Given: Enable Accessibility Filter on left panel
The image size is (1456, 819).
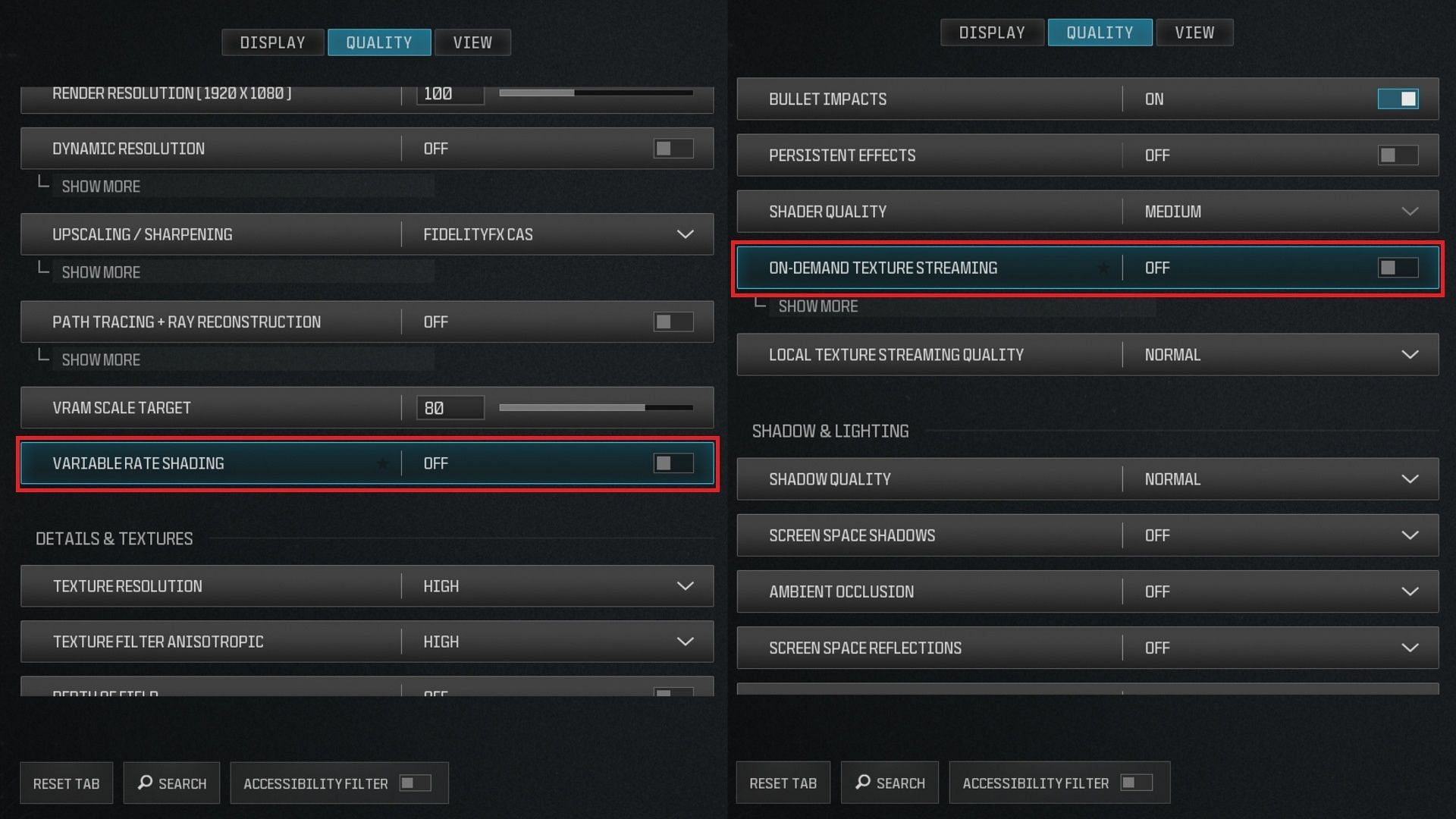Looking at the screenshot, I should tap(418, 783).
